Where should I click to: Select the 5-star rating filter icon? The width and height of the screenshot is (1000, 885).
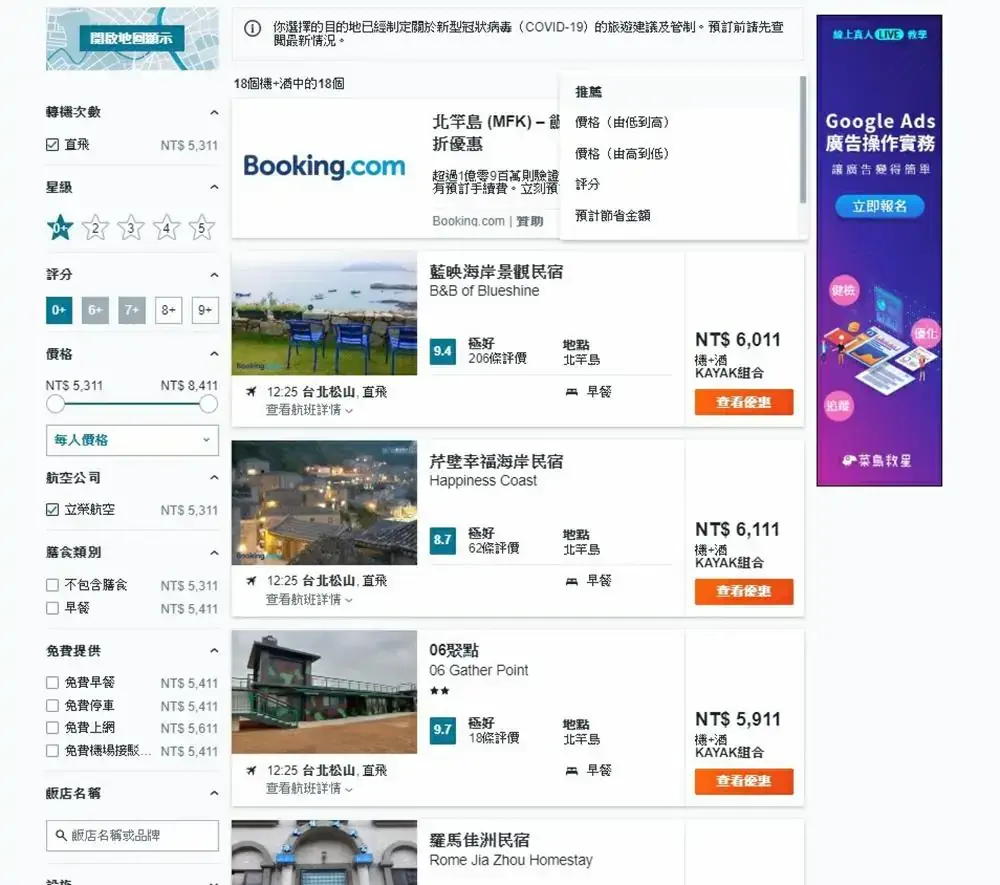(x=202, y=229)
